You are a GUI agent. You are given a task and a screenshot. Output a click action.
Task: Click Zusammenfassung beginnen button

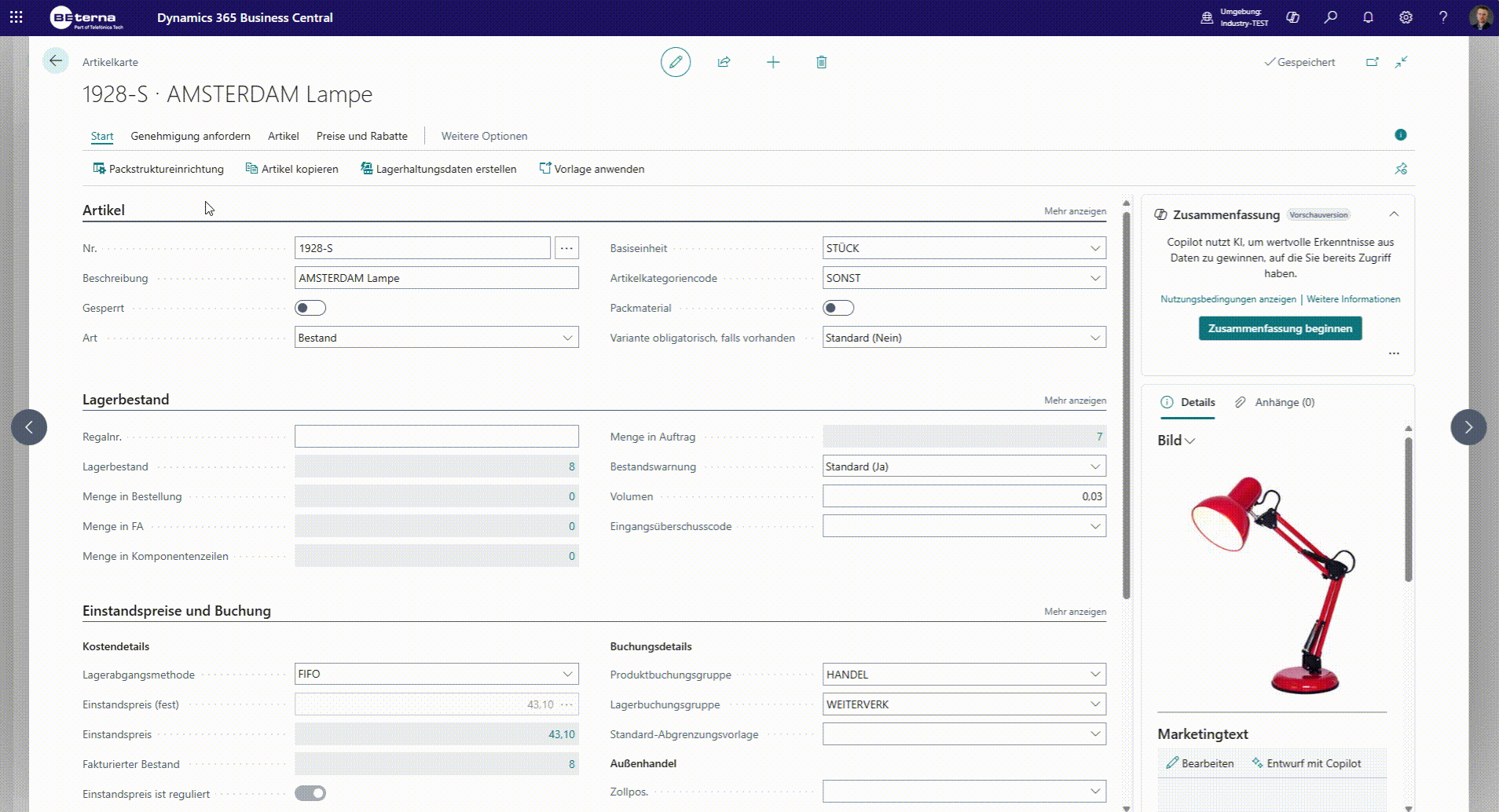click(1280, 328)
